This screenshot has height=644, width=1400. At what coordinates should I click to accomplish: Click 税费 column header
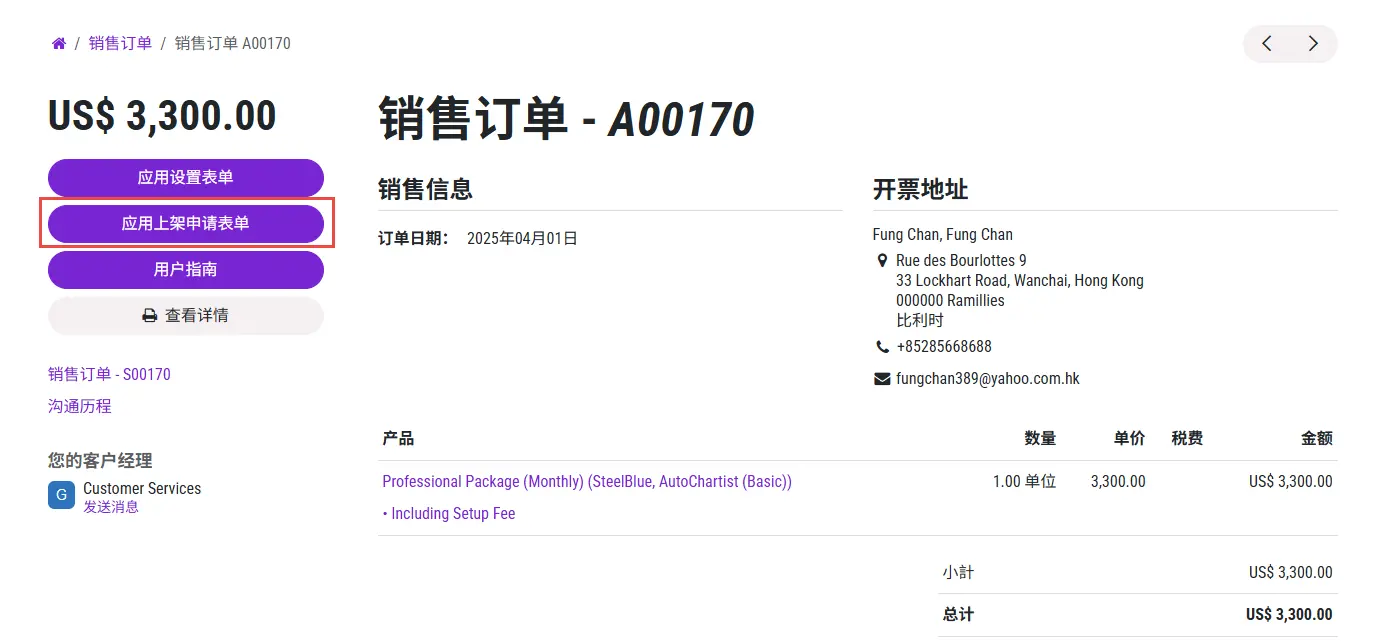tap(1187, 439)
